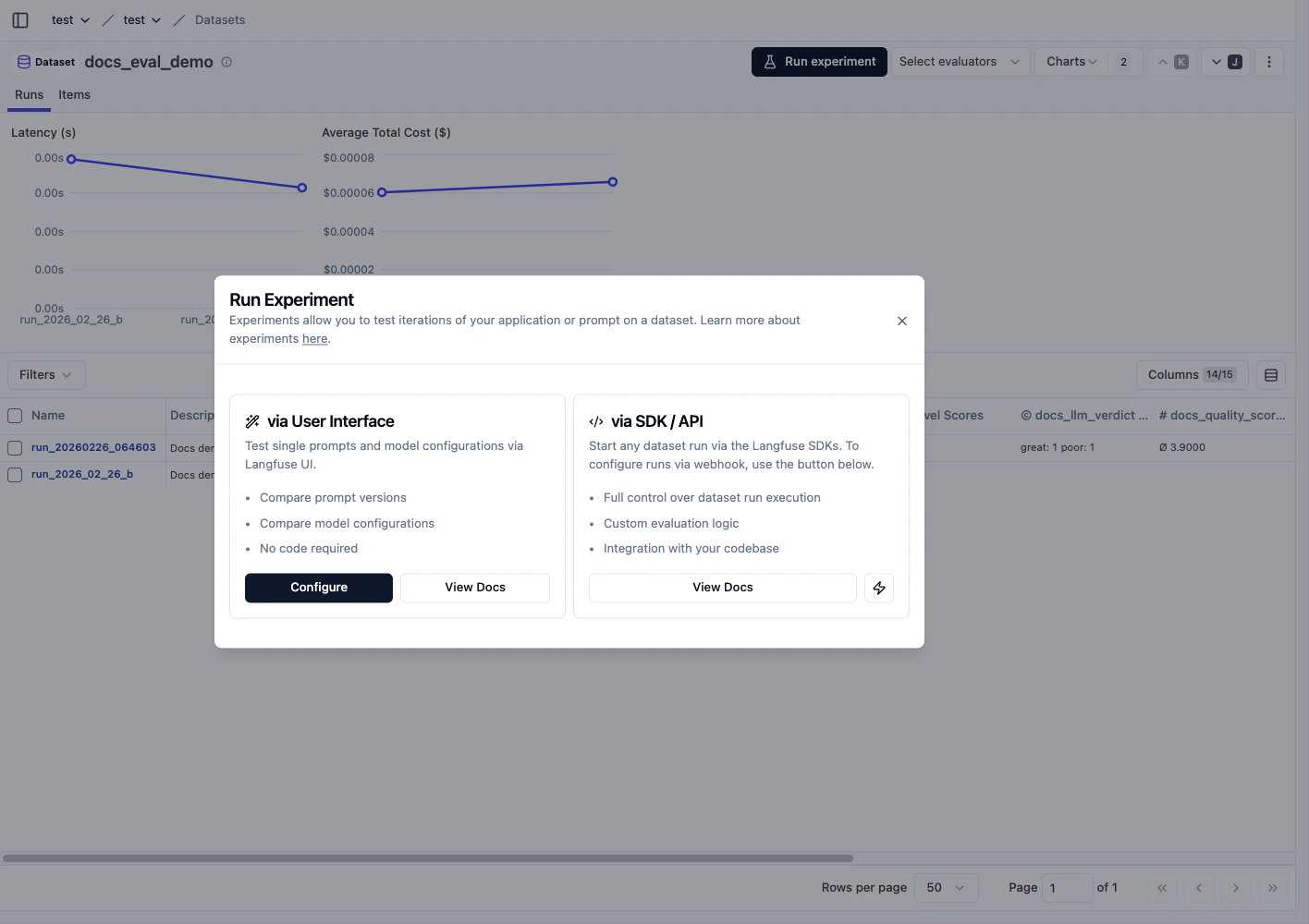This screenshot has width=1309, height=924.
Task: Check the run_20260226_064603 row checkbox
Action: click(x=15, y=447)
